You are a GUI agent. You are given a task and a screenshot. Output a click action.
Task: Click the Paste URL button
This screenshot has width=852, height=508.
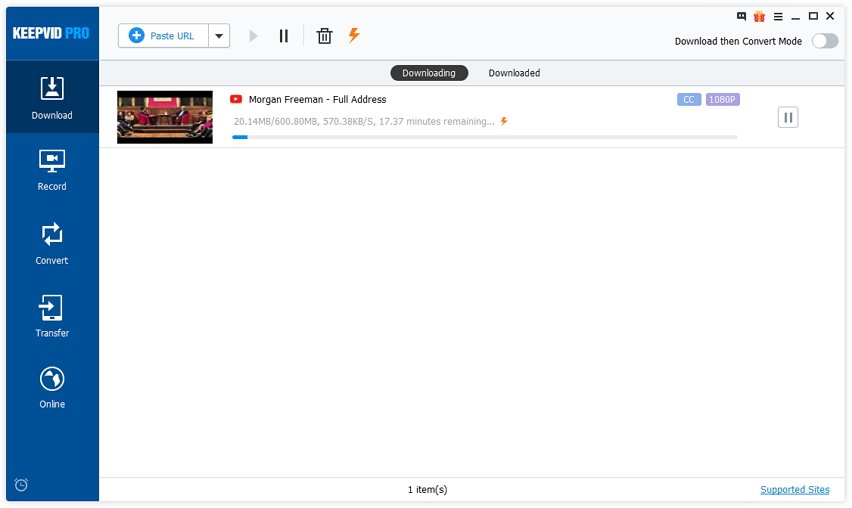tap(163, 36)
